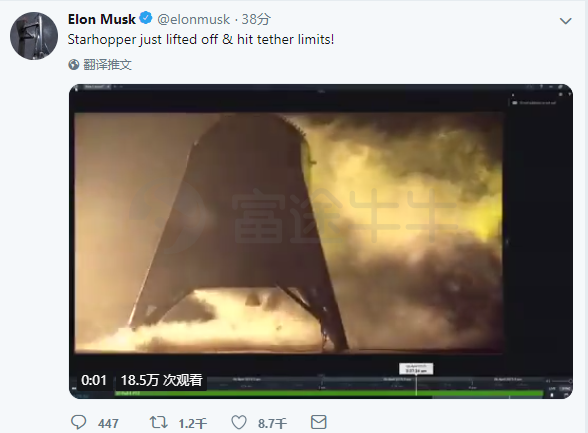
Task: Open the 38分 timestamp link
Action: [x=256, y=19]
